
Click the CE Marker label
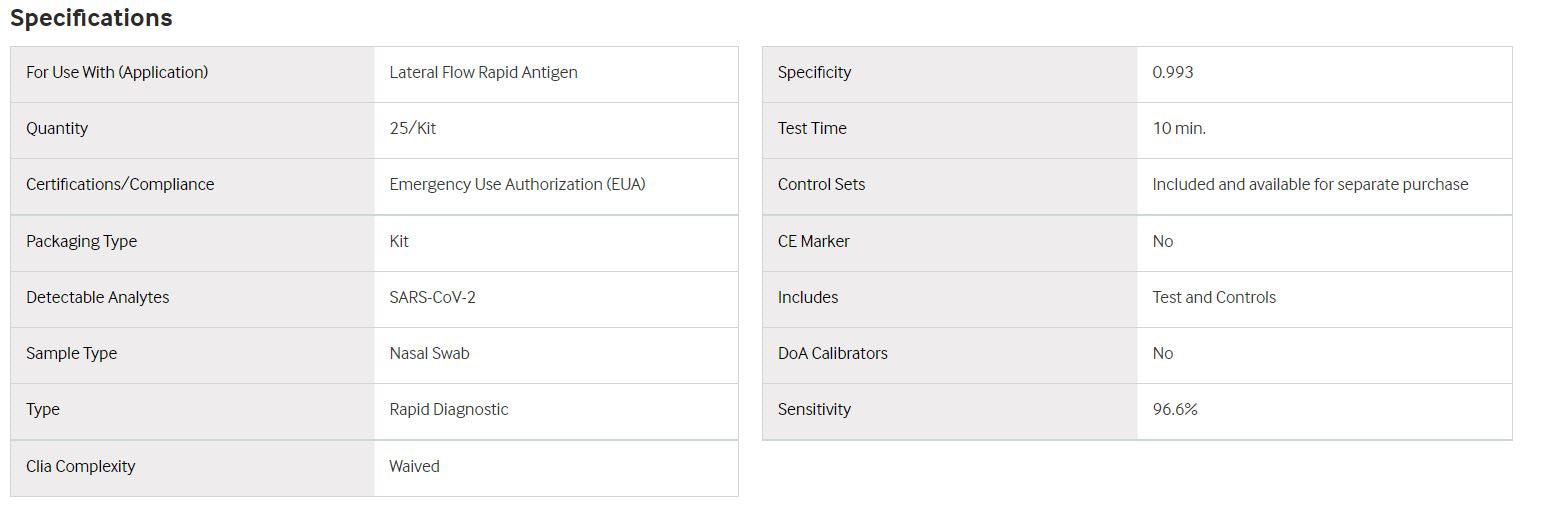click(x=813, y=241)
